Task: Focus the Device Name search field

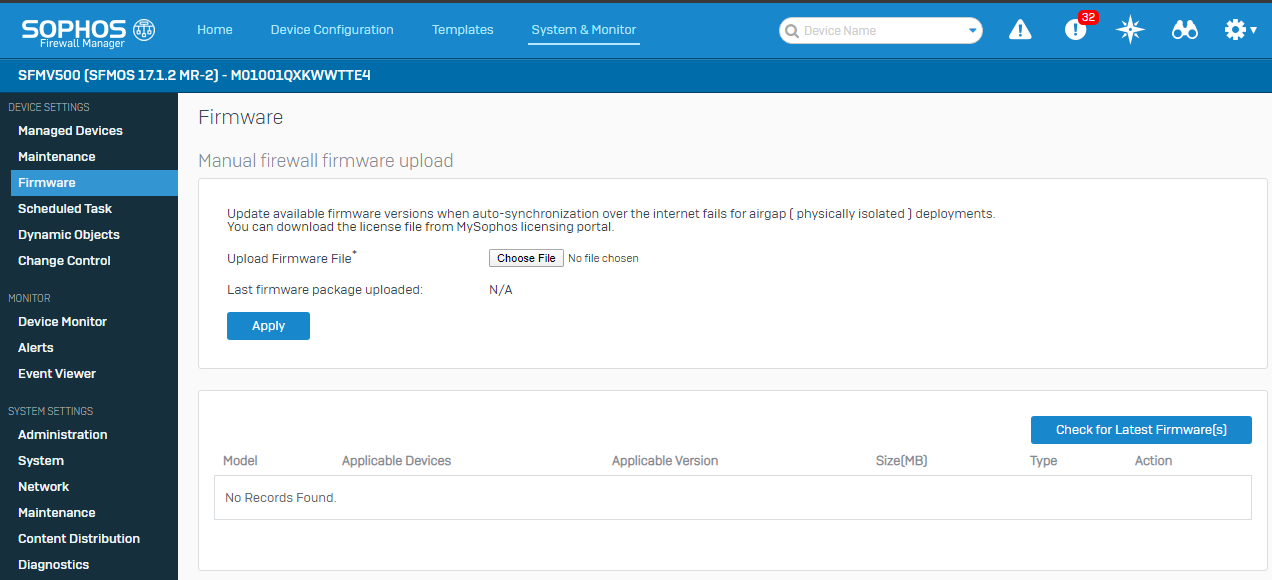Action: pos(880,31)
